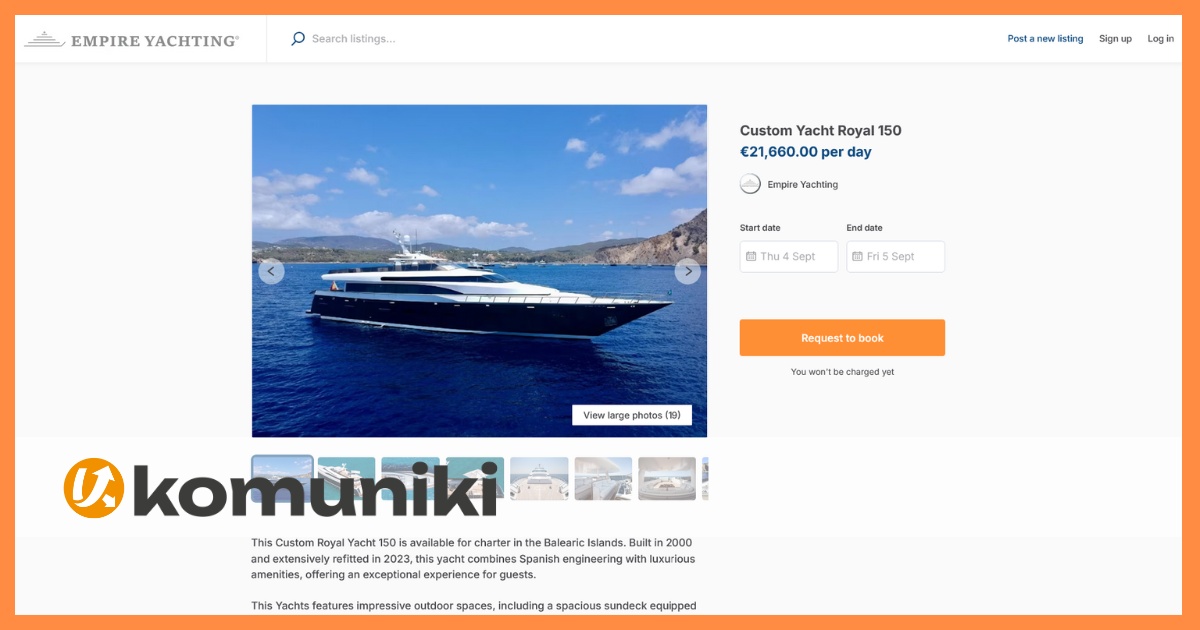Click the orange komuniki logo icon
This screenshot has width=1200, height=630.
94,488
